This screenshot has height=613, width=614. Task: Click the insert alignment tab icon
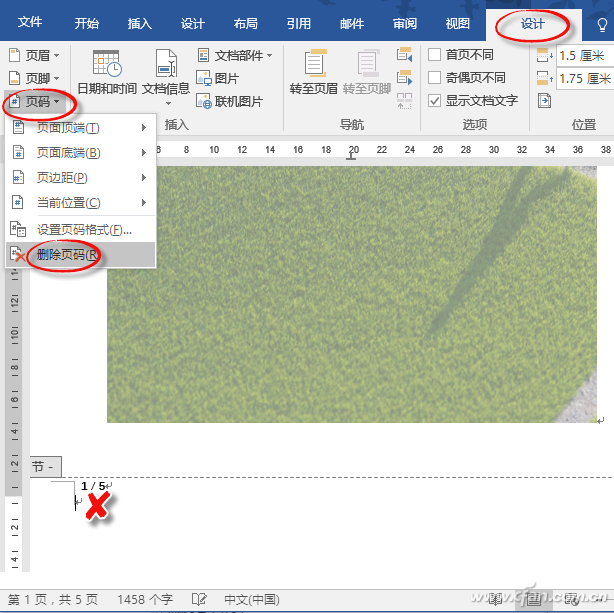tap(544, 101)
